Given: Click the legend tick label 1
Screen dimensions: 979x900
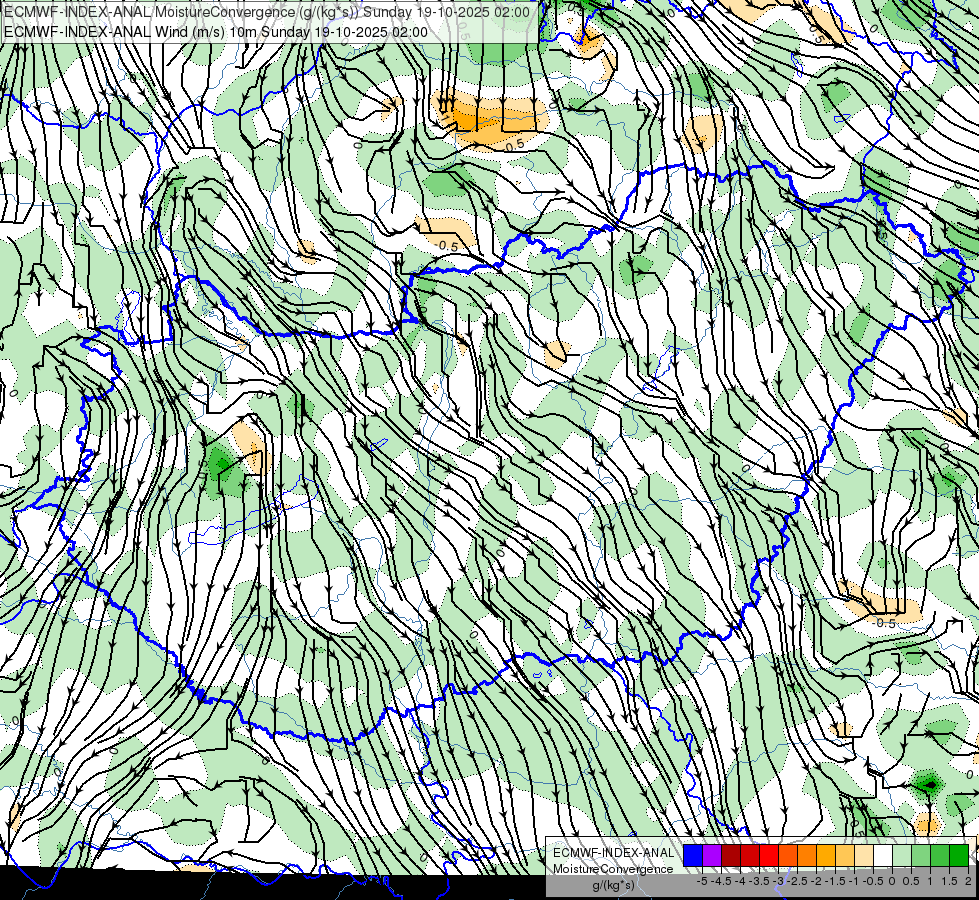Looking at the screenshot, I should (930, 881).
